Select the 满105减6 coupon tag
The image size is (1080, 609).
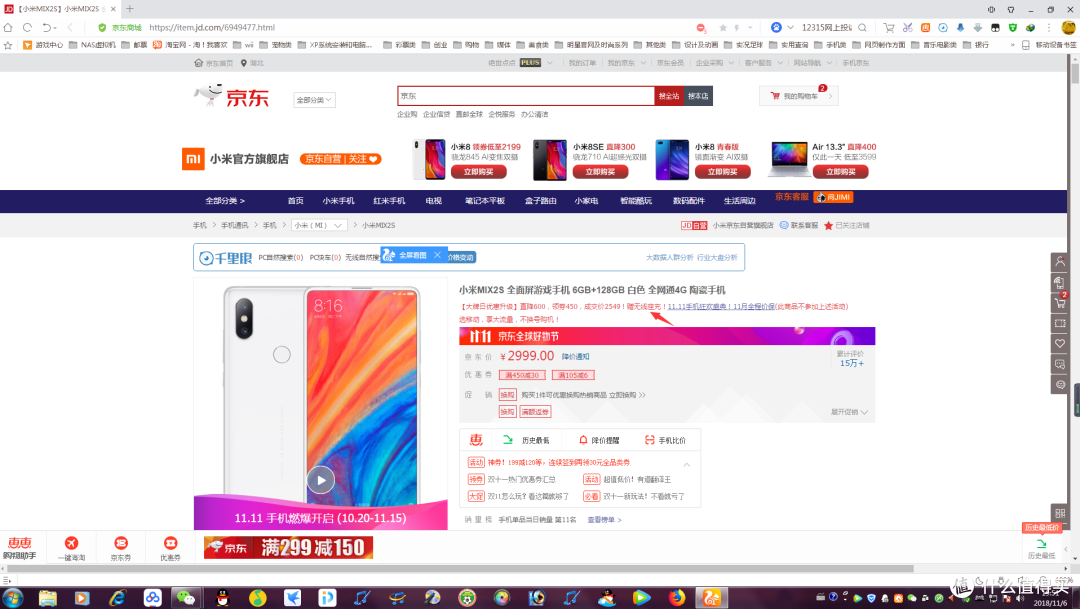click(x=572, y=375)
